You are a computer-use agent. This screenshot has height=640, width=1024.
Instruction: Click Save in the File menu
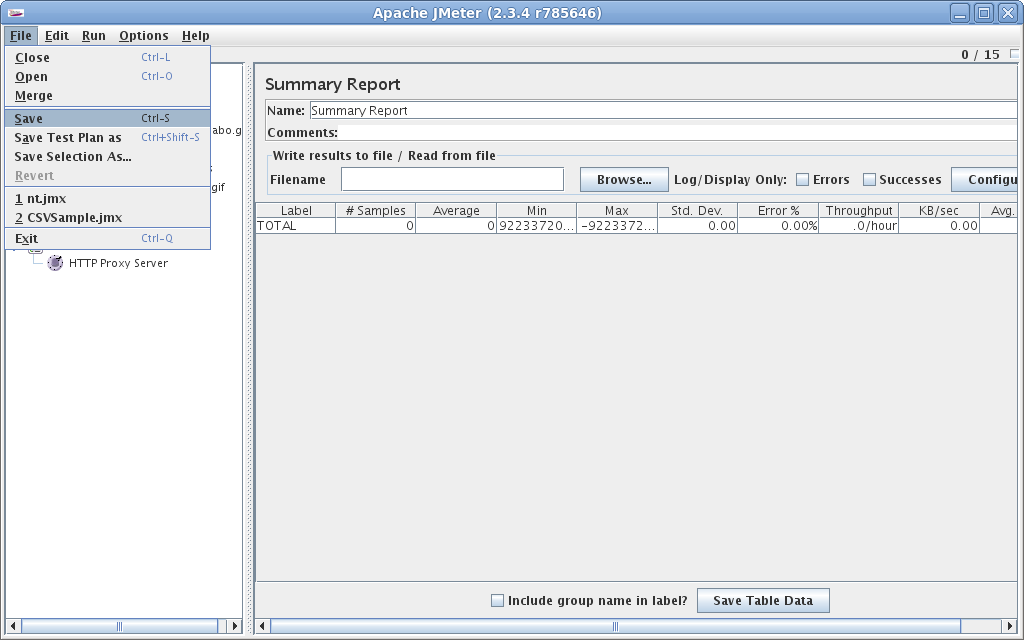click(x=108, y=118)
